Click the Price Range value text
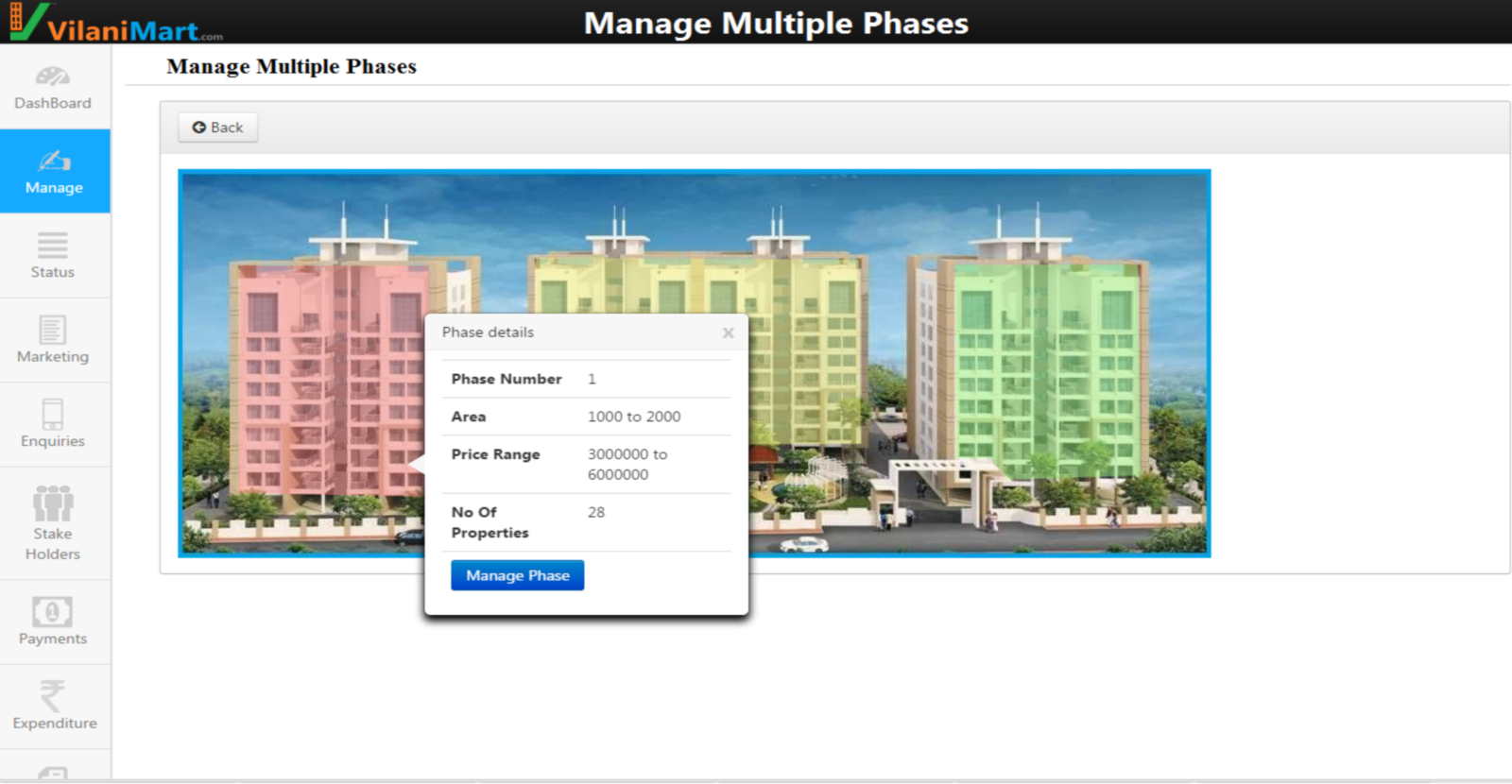1512x784 pixels. (x=627, y=464)
